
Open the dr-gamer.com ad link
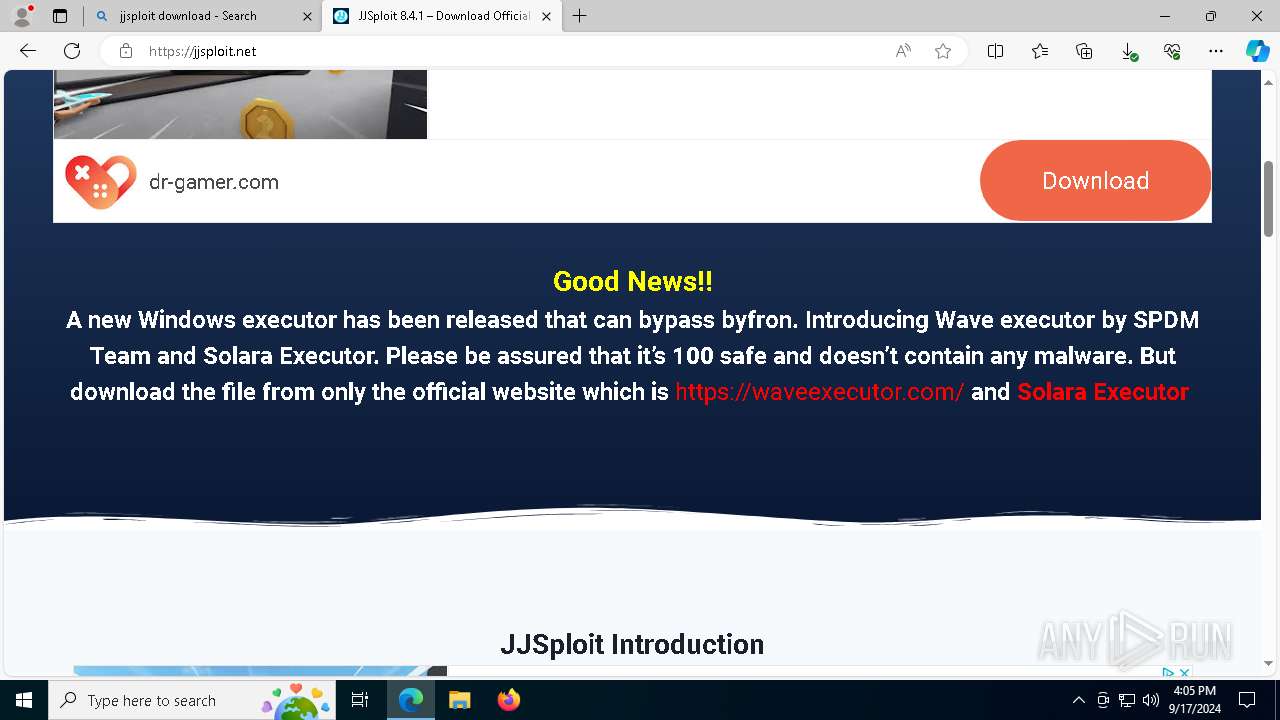click(x=214, y=182)
